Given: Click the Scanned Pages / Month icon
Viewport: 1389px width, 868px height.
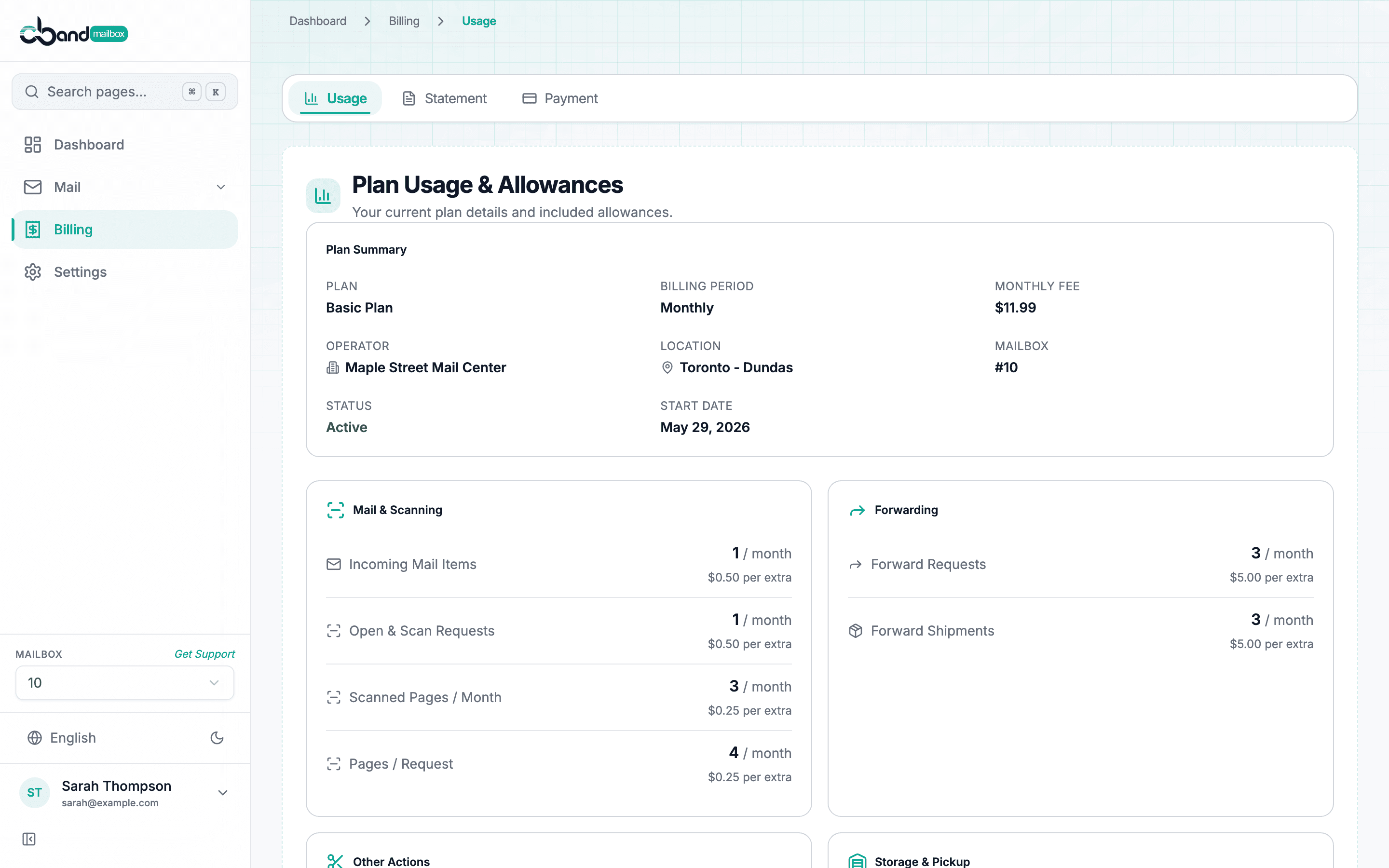Looking at the screenshot, I should pyautogui.click(x=333, y=697).
